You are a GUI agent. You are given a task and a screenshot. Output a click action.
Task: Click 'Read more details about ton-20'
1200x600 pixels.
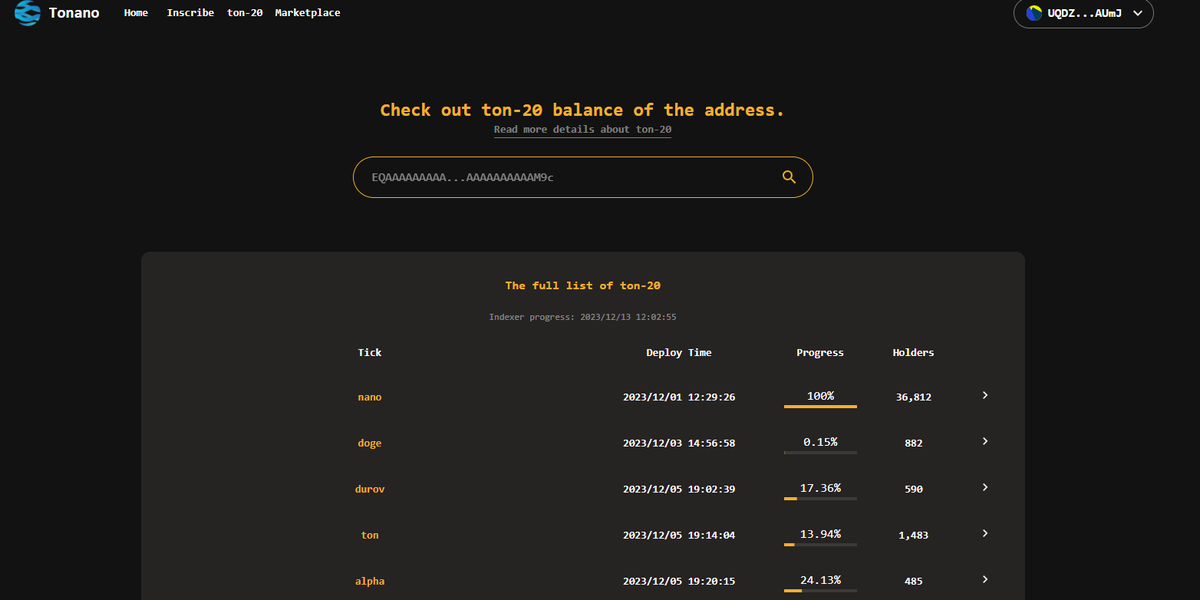[582, 129]
